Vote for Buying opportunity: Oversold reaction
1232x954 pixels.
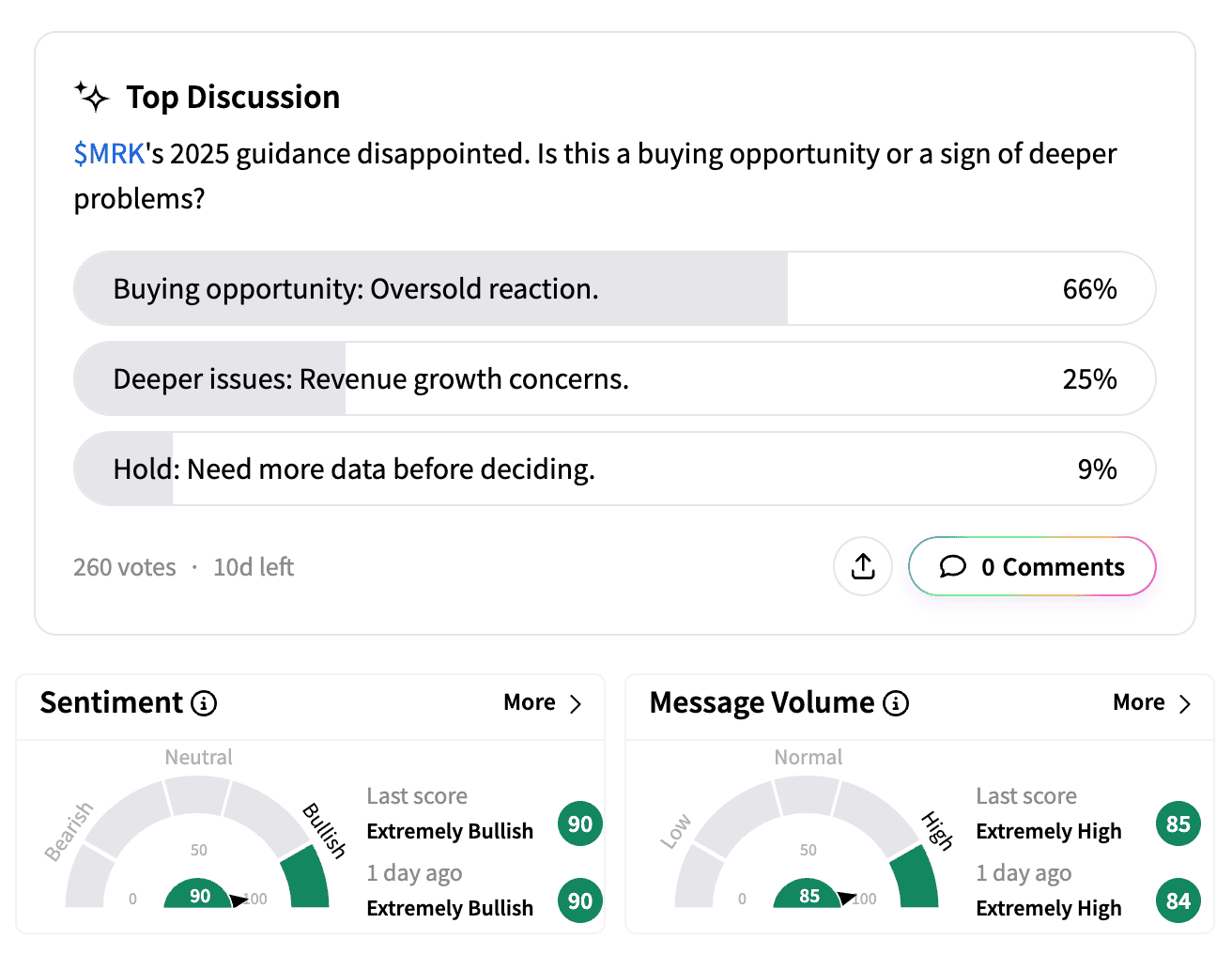tap(614, 288)
